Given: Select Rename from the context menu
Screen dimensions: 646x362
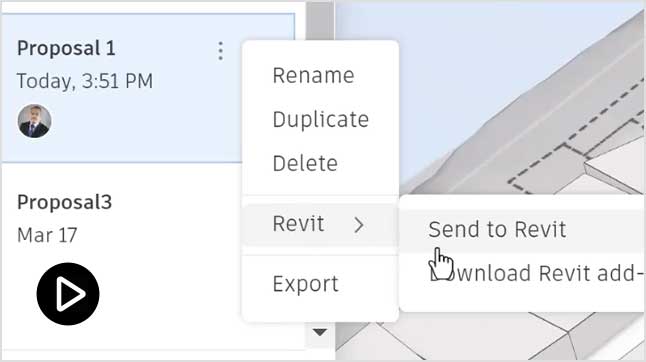Looking at the screenshot, I should tap(313, 75).
